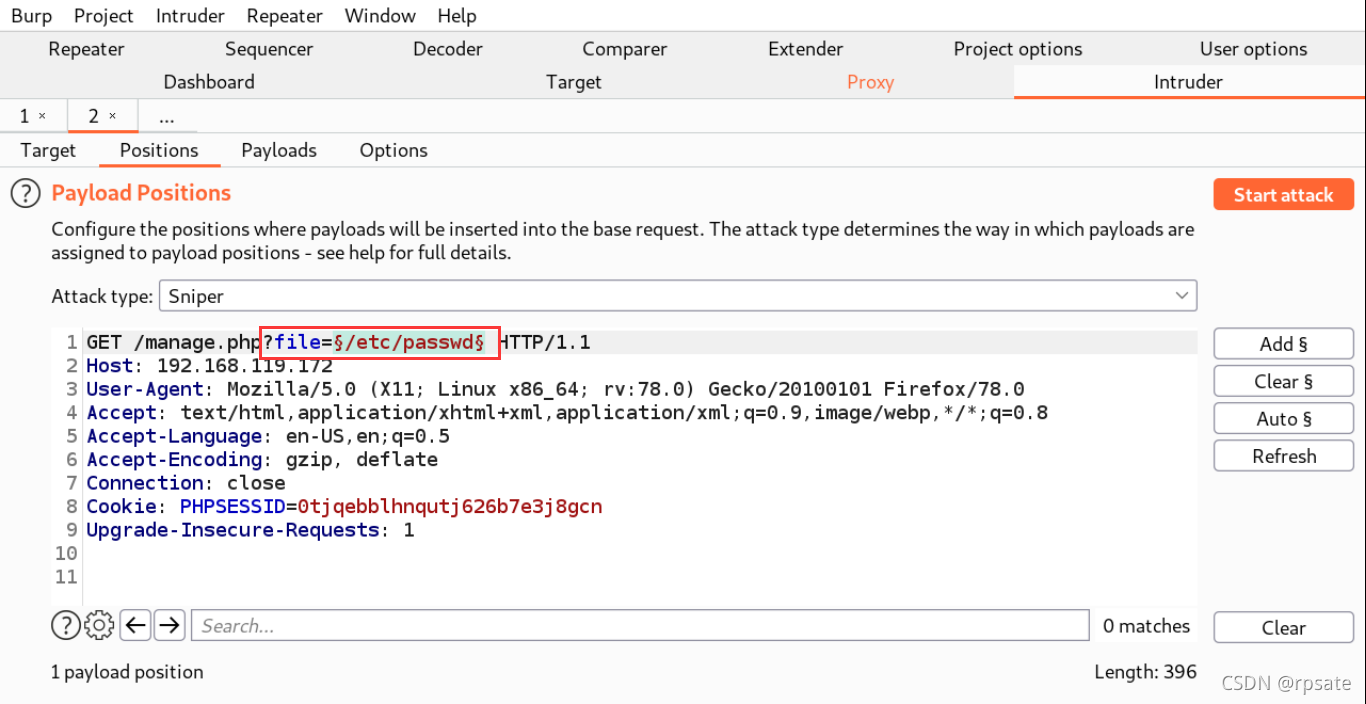Click the User-Agent header line
The width and height of the screenshot is (1366, 704).
(x=555, y=389)
